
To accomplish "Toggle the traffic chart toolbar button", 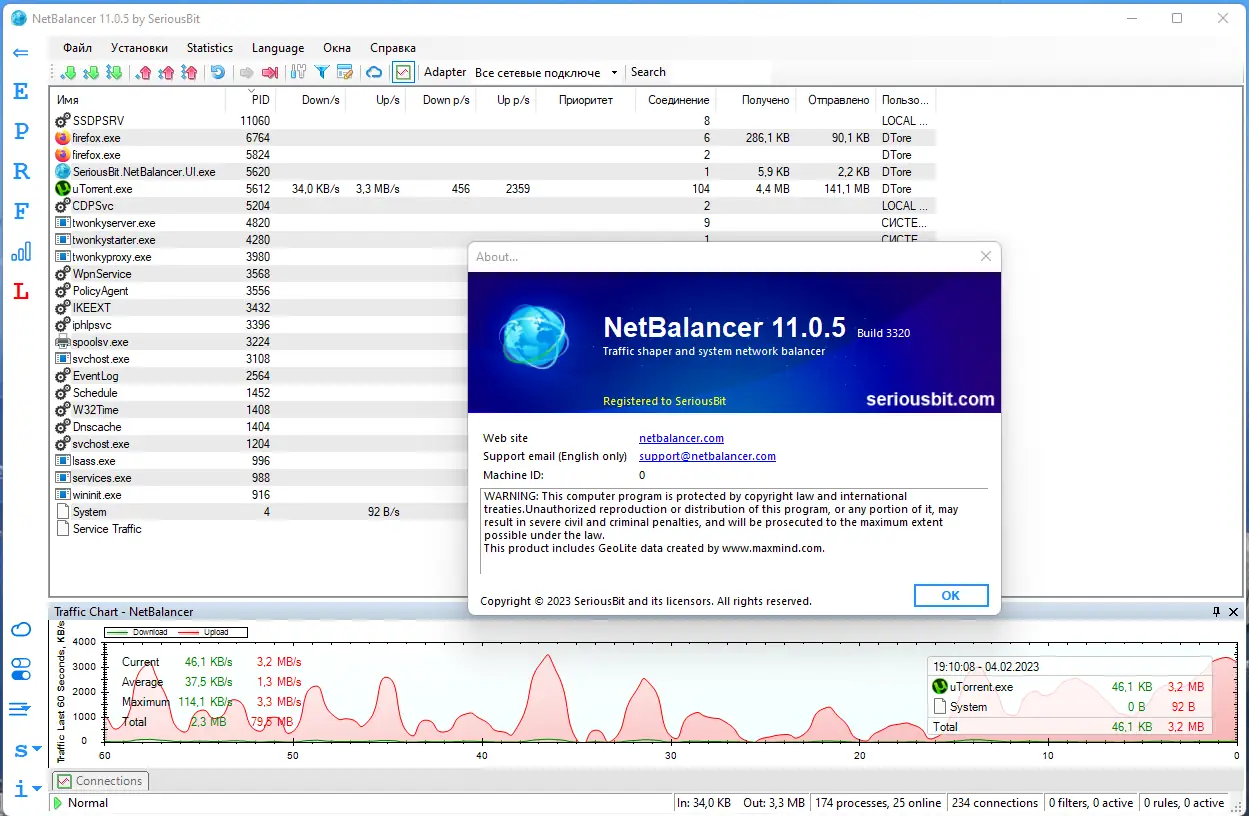I will pos(403,72).
